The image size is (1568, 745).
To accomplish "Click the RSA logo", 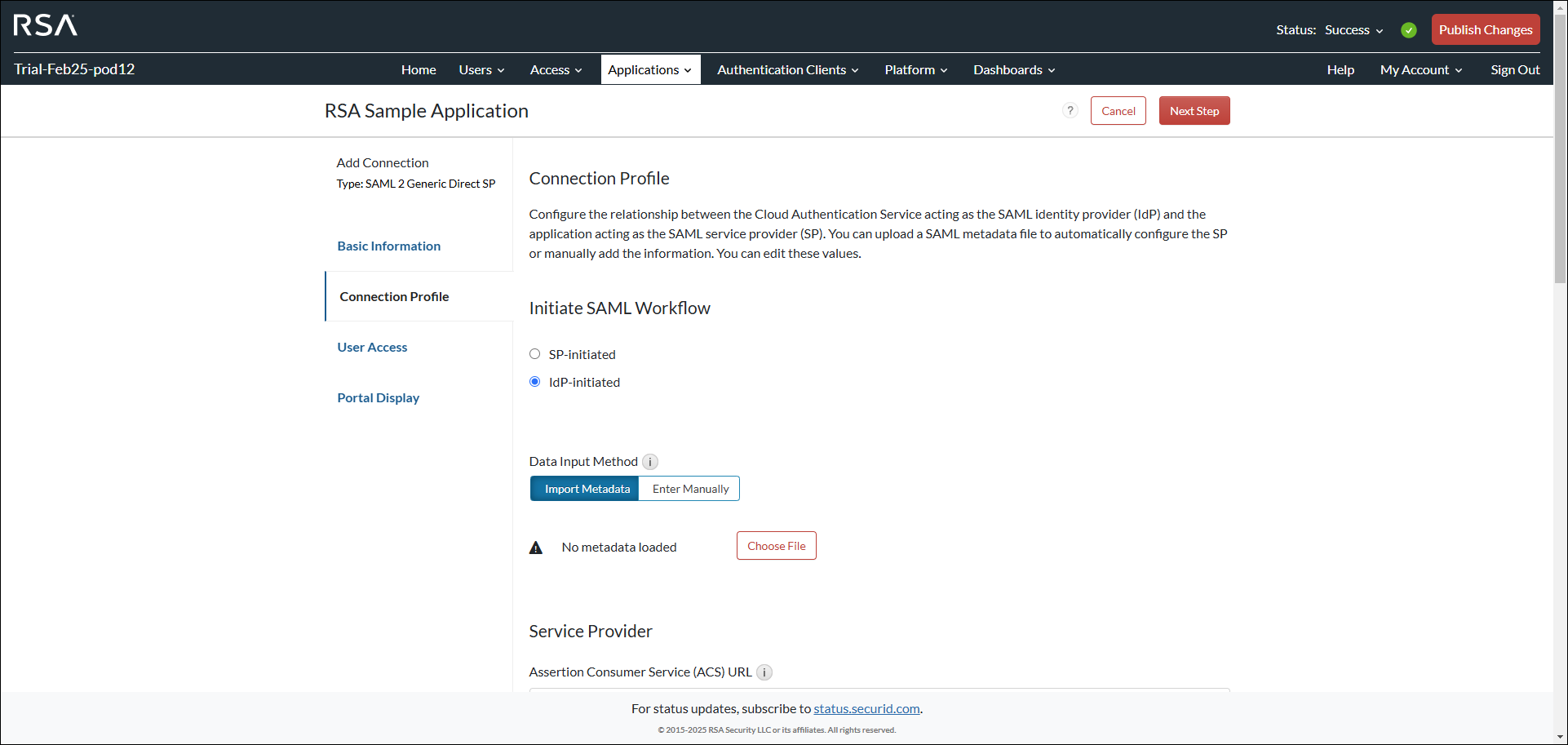I will pos(44,25).
